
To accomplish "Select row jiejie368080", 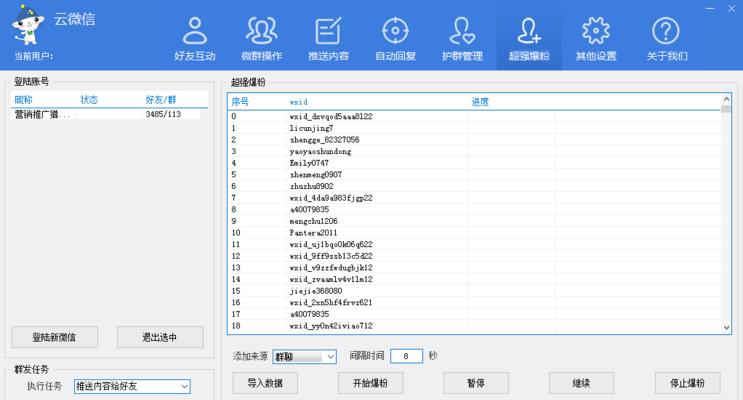I will (x=475, y=291).
